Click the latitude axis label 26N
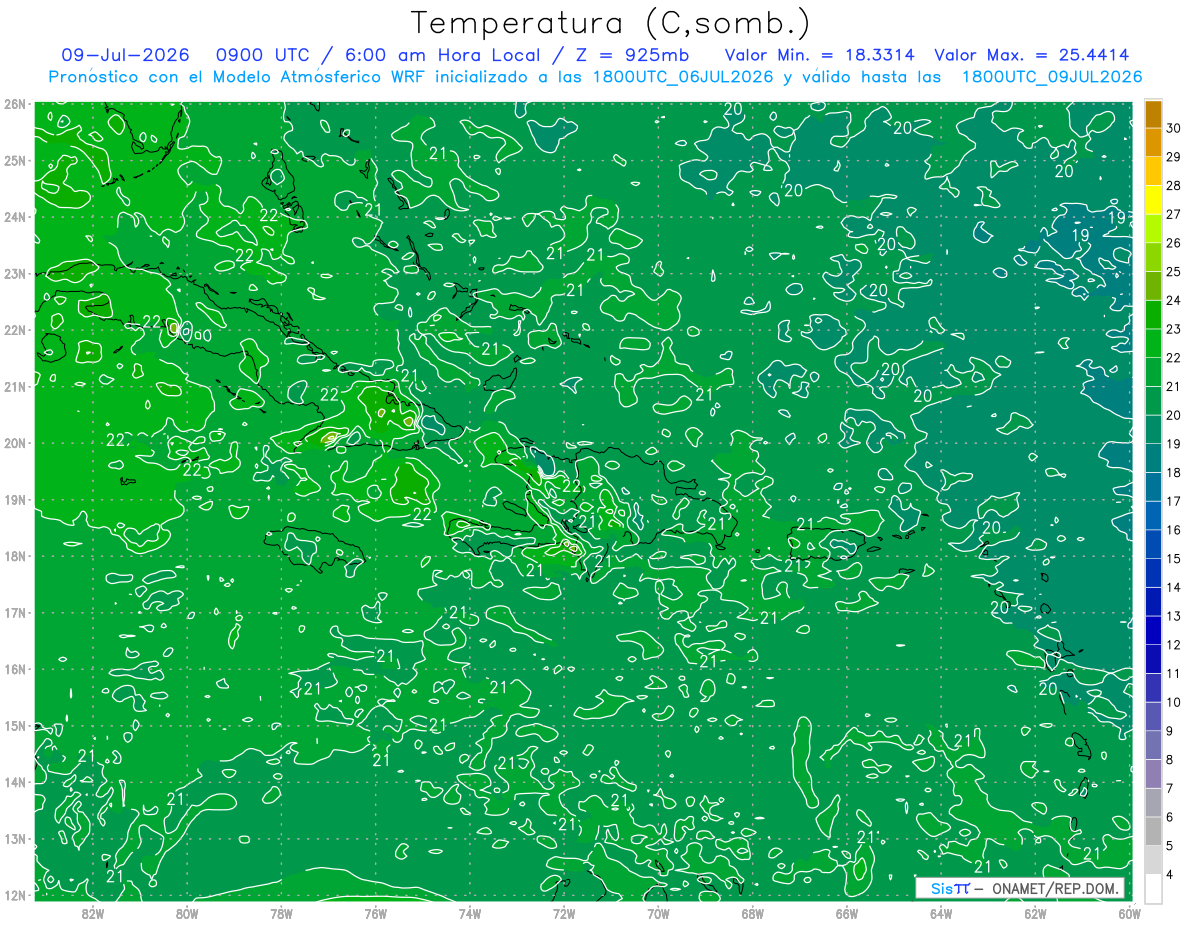 point(15,104)
